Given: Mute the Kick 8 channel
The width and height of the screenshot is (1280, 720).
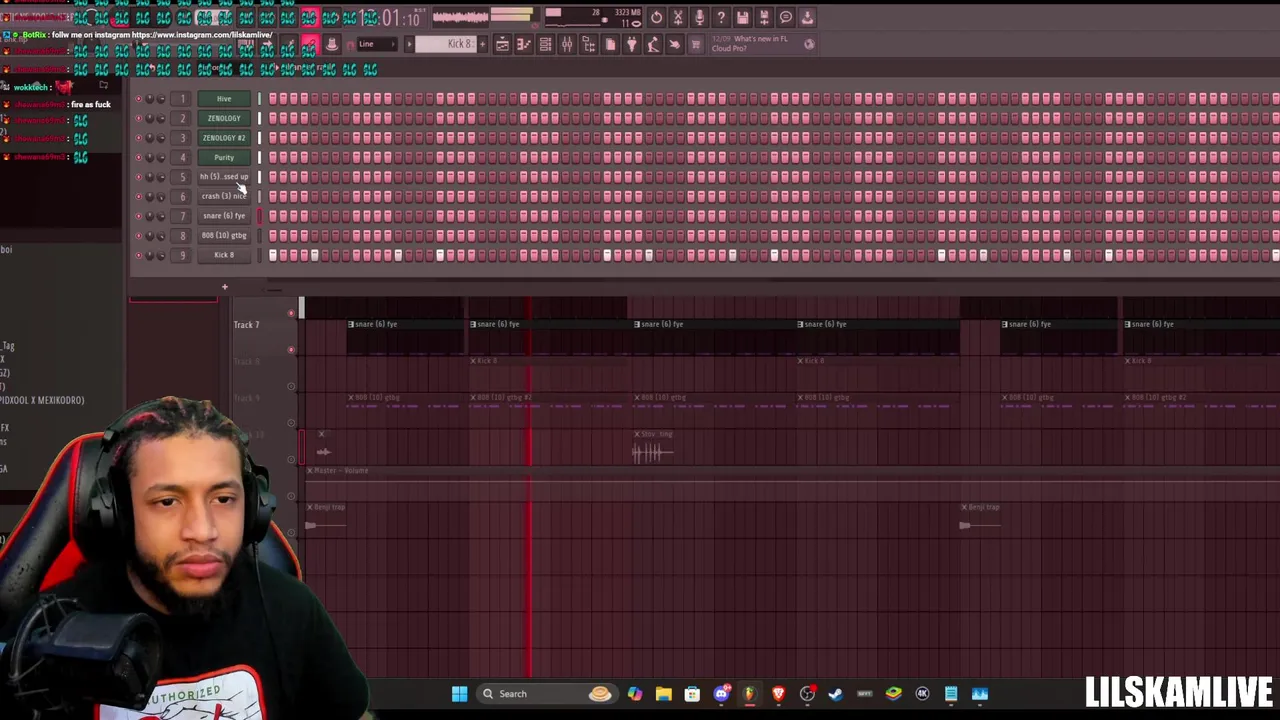Looking at the screenshot, I should [x=139, y=255].
